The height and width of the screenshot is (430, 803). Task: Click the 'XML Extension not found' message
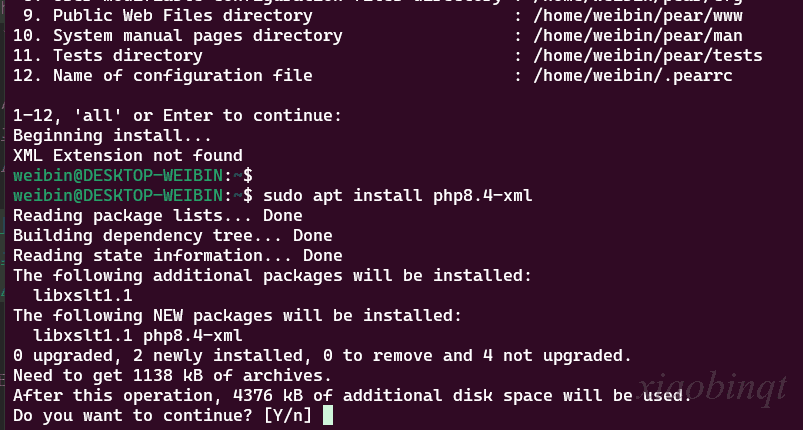[127, 155]
